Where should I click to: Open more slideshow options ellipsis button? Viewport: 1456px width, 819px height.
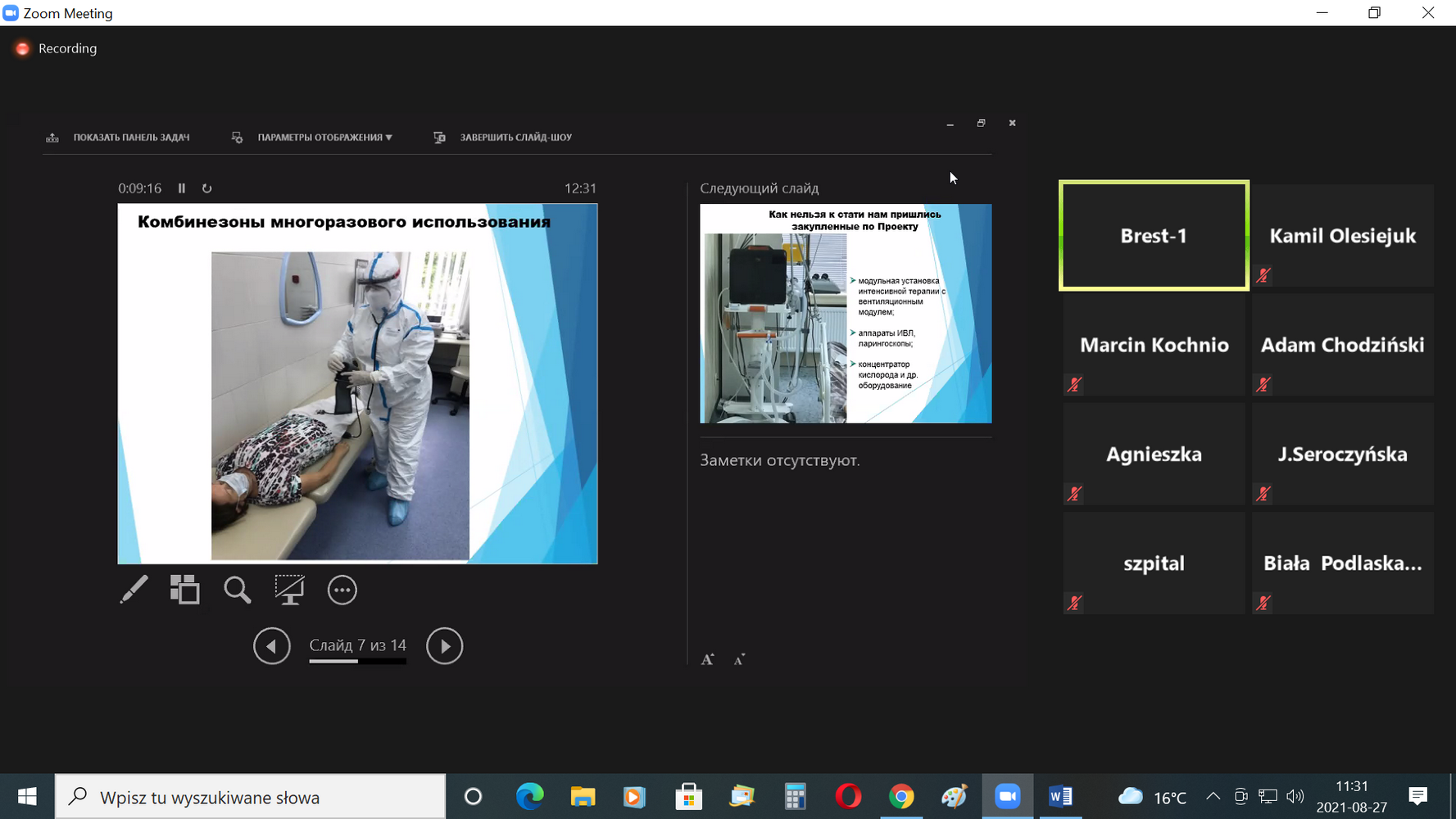342,590
